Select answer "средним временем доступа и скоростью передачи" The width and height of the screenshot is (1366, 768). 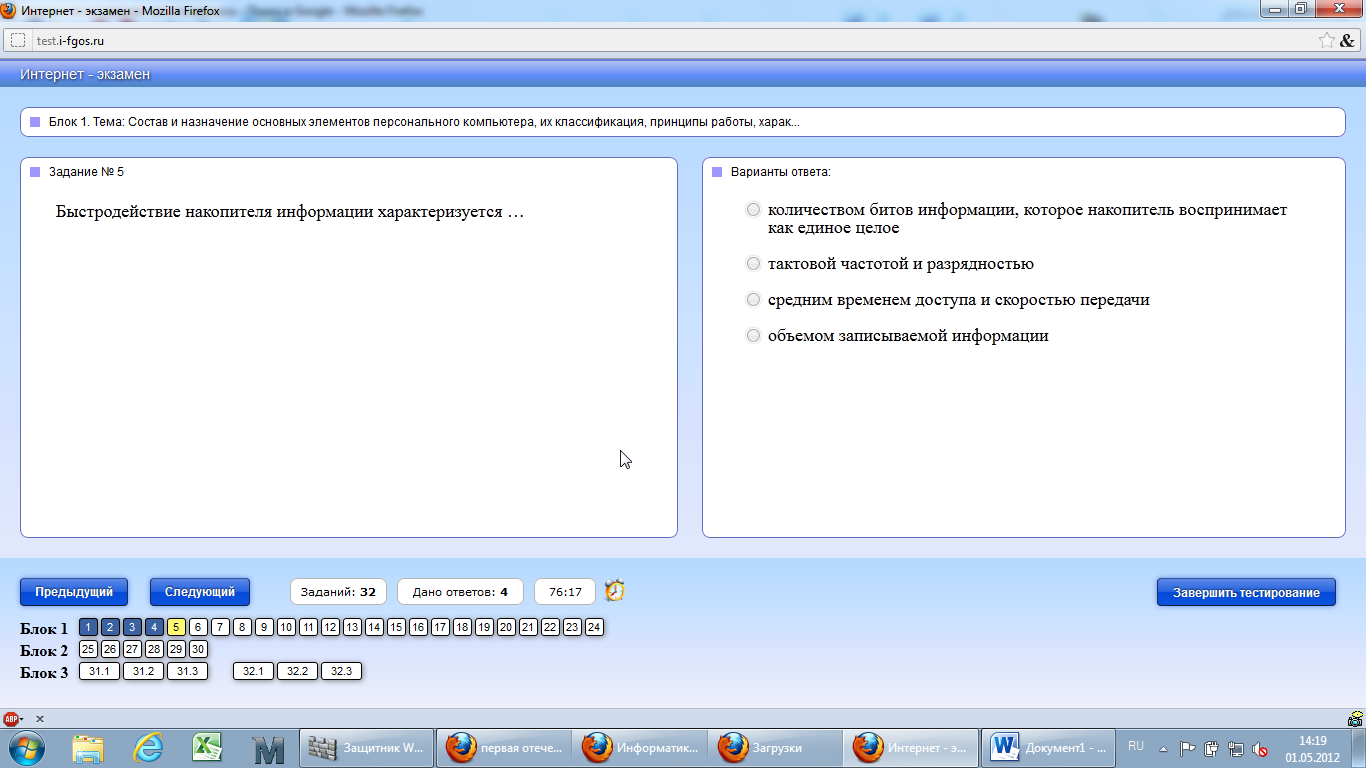(x=754, y=300)
